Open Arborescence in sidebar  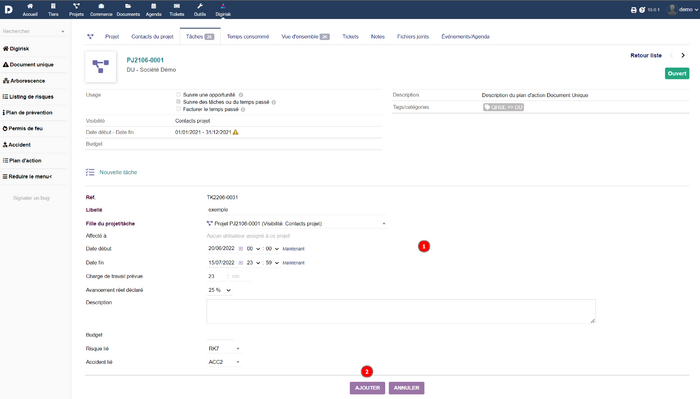tap(24, 81)
